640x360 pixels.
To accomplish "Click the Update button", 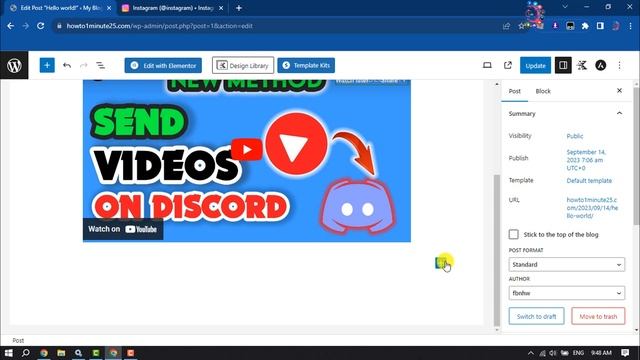I will [536, 65].
